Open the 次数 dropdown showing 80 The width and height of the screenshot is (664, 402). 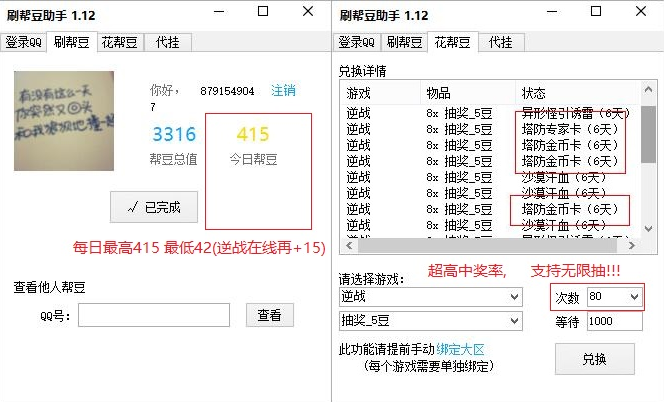(x=613, y=297)
